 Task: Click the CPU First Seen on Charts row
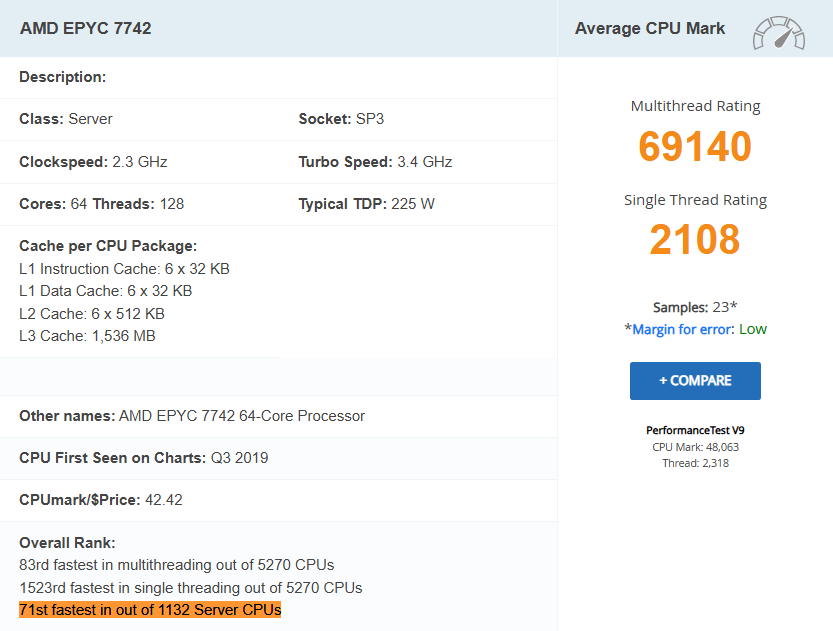[x=143, y=458]
